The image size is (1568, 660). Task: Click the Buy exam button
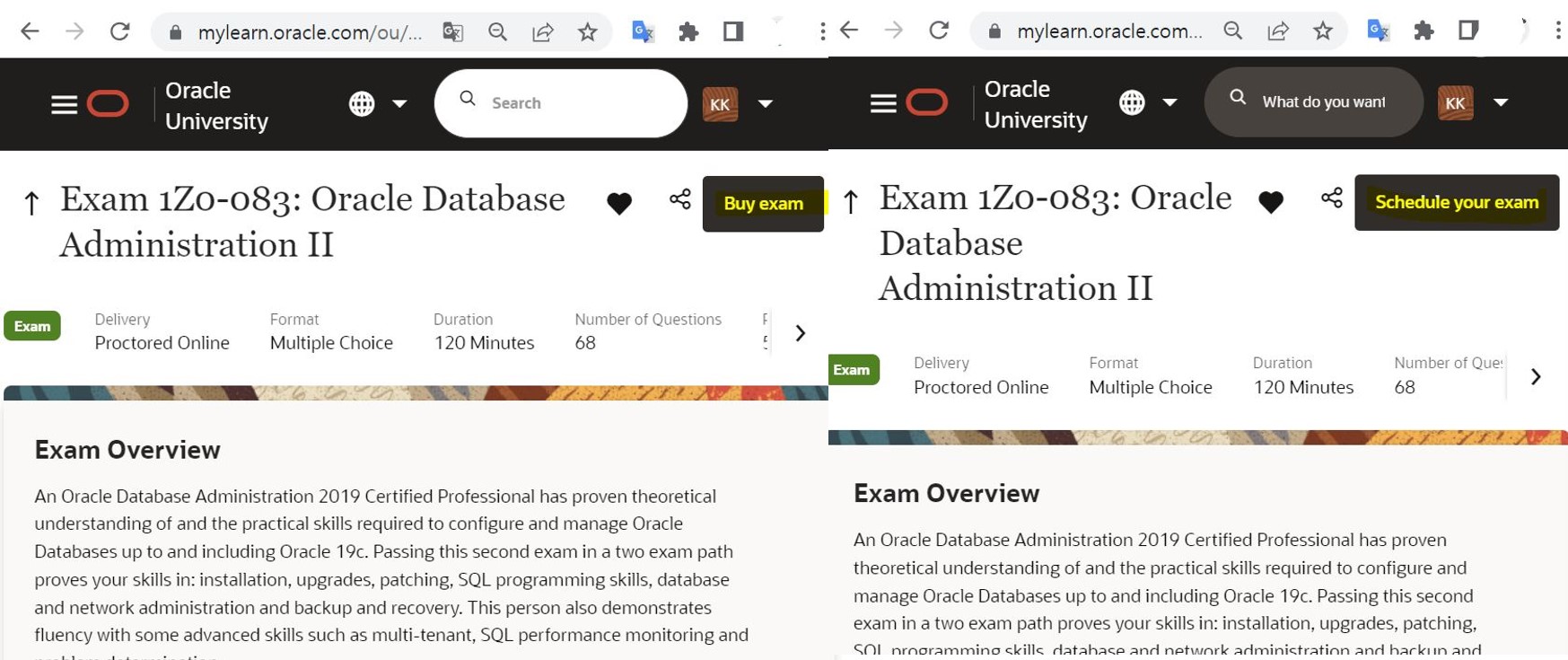pos(763,204)
